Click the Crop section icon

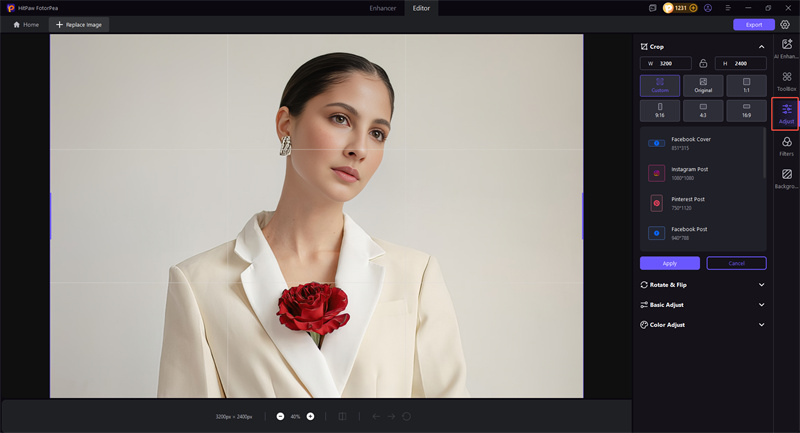pyautogui.click(x=644, y=46)
